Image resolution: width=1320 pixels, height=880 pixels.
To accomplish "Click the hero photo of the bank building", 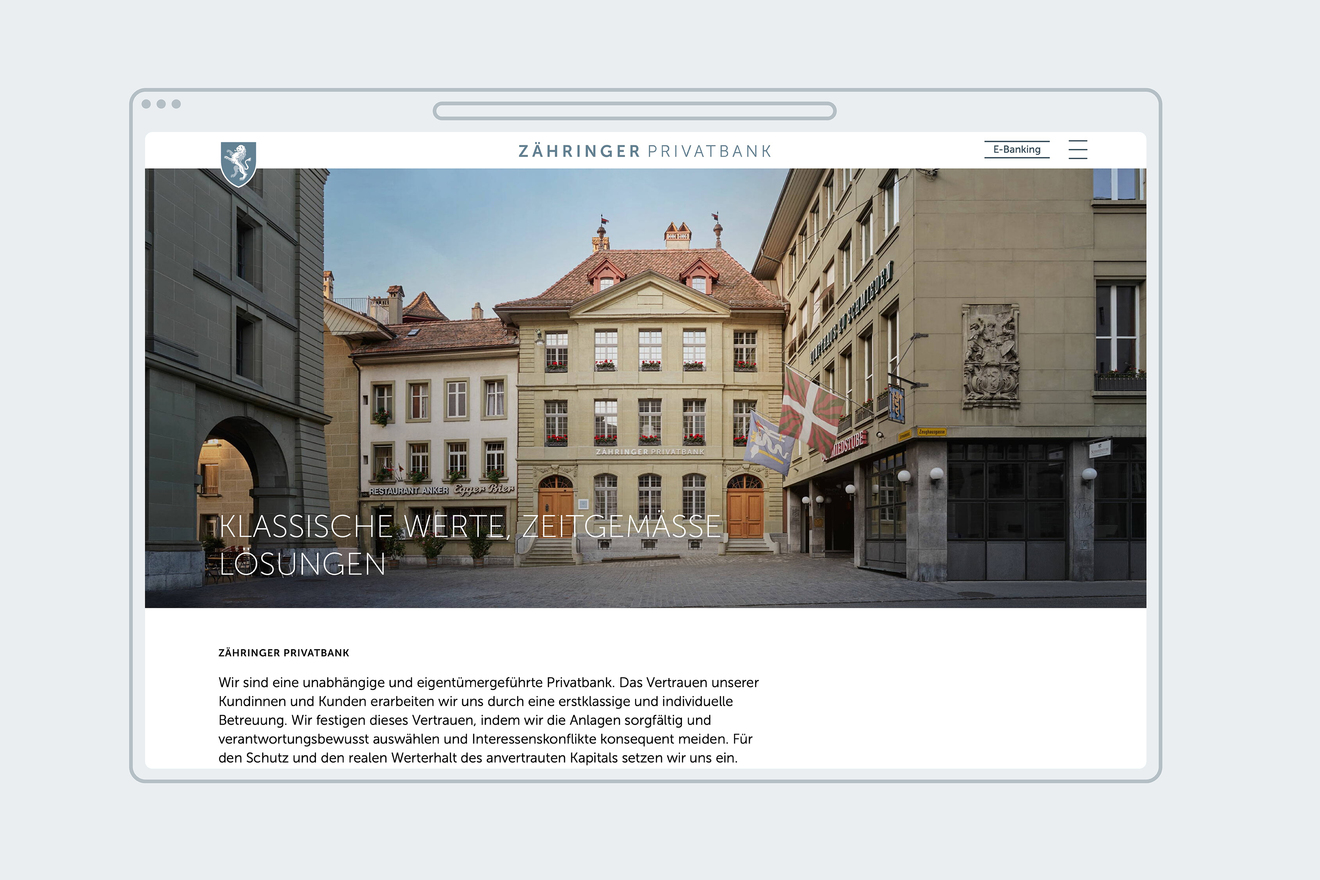I will (645, 388).
